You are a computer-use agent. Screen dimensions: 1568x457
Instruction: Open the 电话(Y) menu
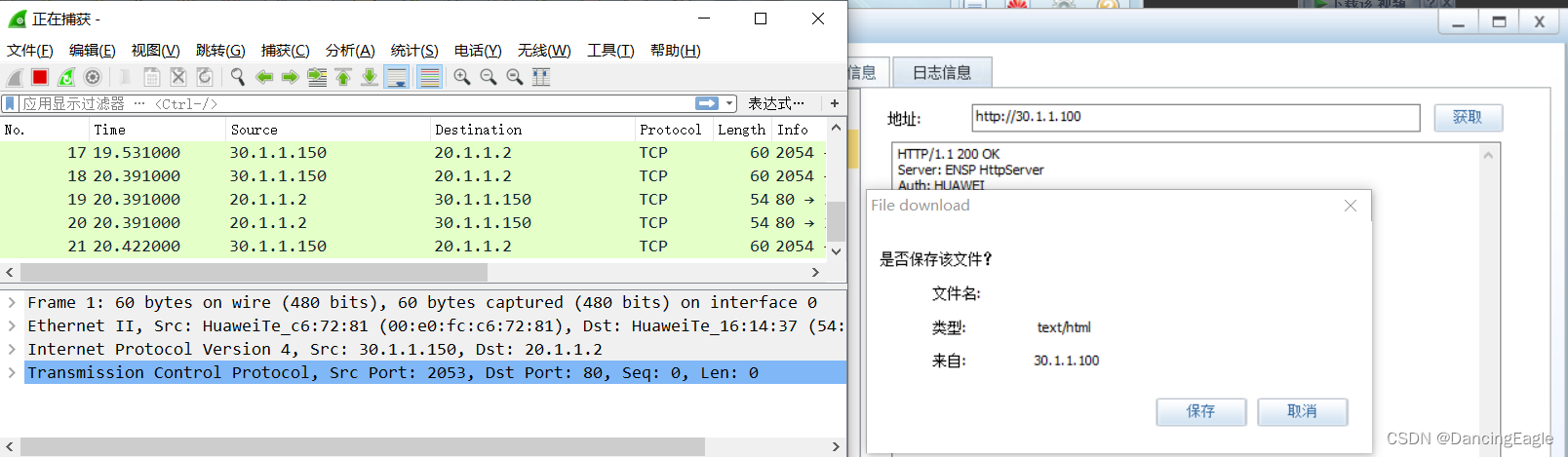pyautogui.click(x=478, y=51)
